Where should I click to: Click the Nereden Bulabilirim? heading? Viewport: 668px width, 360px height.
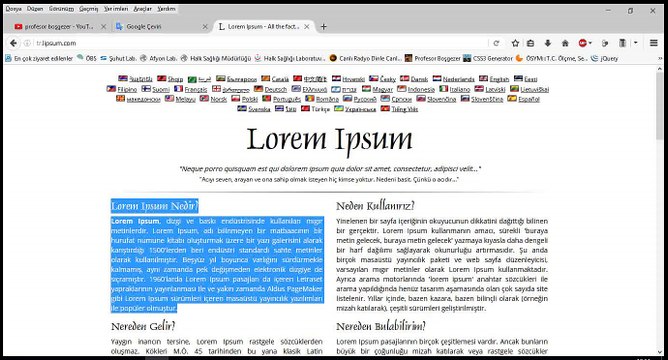381,326
